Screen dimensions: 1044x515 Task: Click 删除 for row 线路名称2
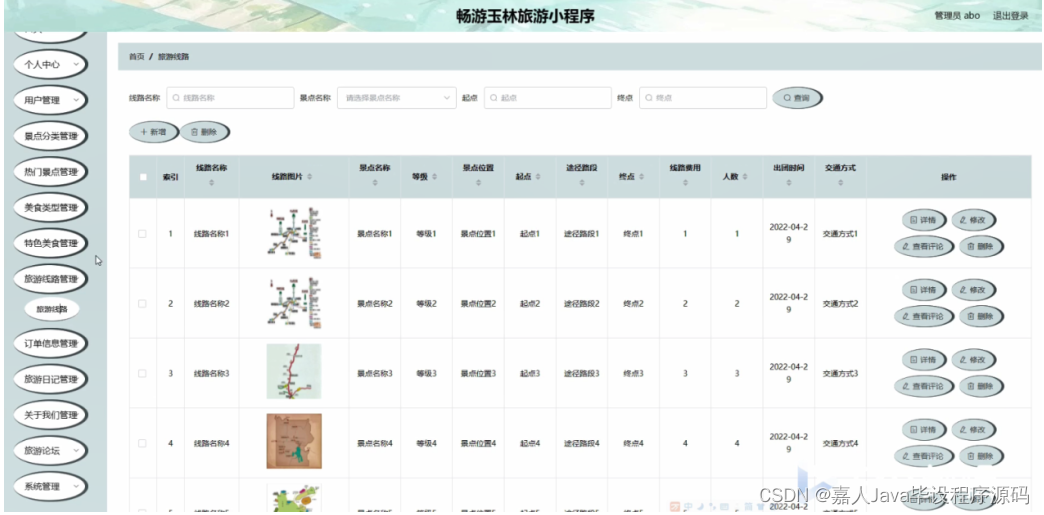[x=981, y=316]
